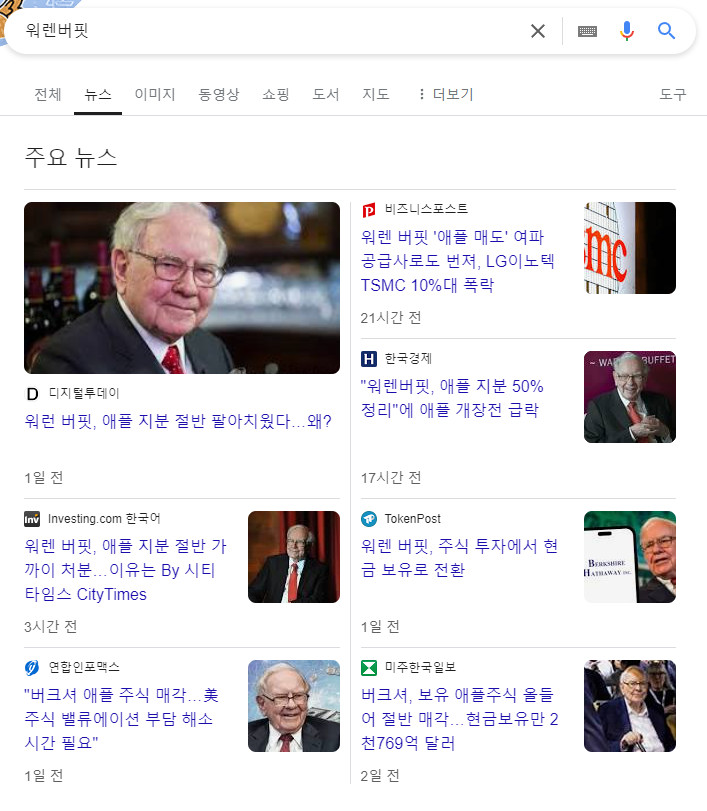This screenshot has width=707, height=811.
Task: Click the TokenPost source logo
Action: click(369, 519)
